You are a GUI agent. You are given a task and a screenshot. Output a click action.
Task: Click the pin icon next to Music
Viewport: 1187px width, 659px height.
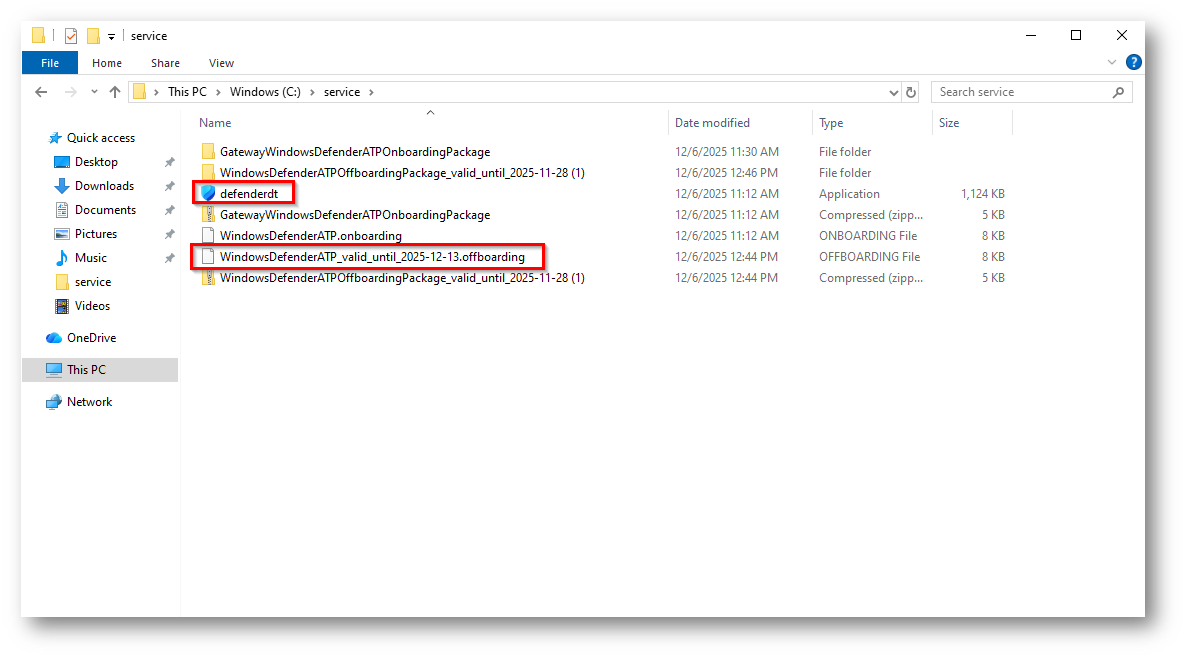point(170,258)
